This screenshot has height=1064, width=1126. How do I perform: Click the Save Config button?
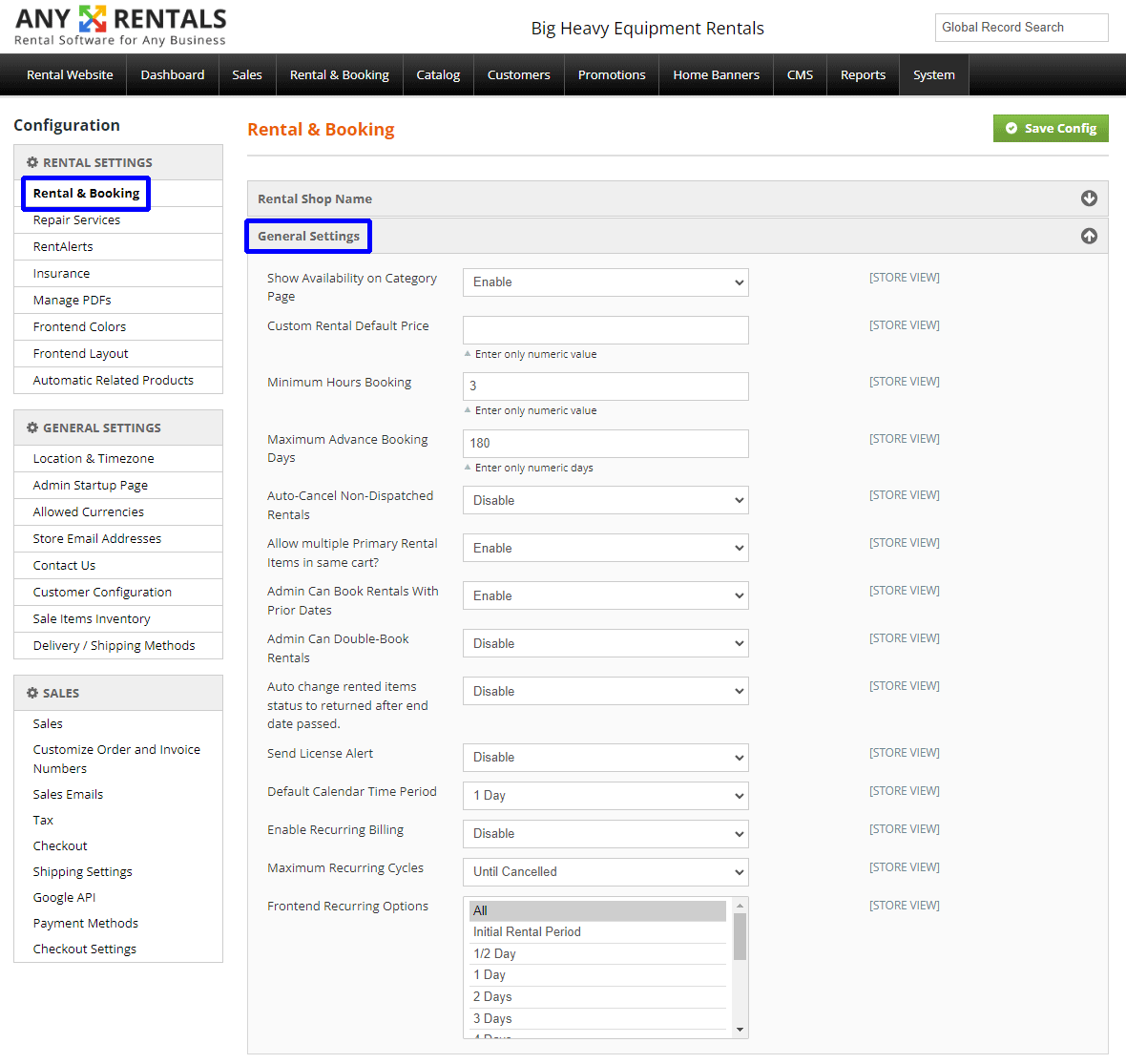click(x=1051, y=128)
